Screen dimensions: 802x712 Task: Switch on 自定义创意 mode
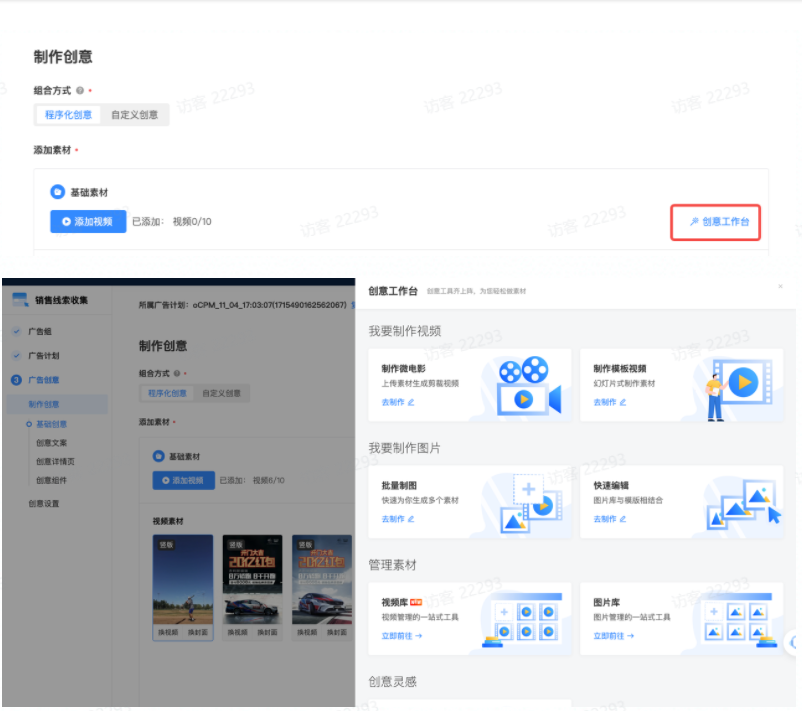pyautogui.click(x=135, y=114)
